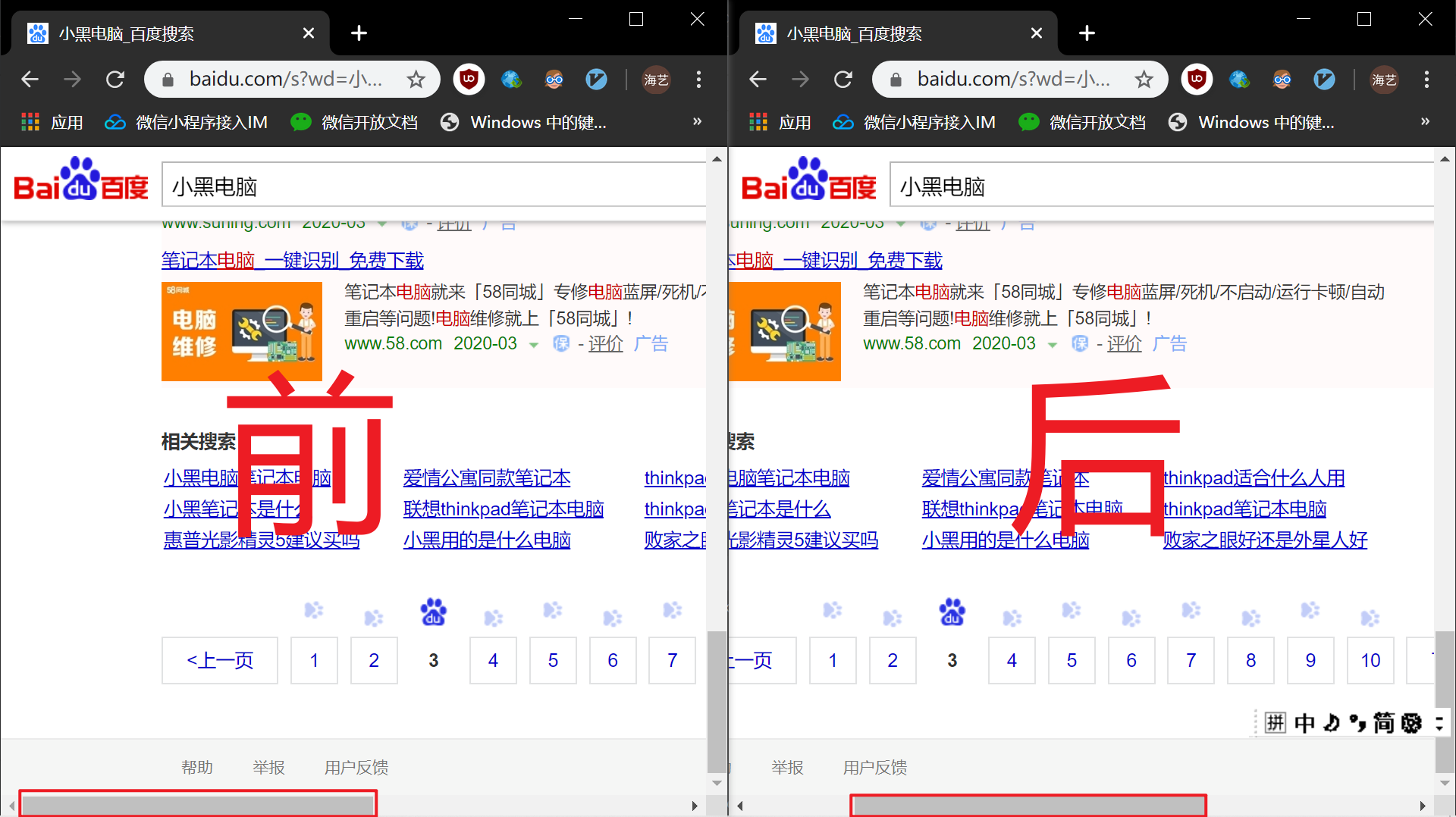Click the back arrow in the left browser window
This screenshot has height=817, width=1456.
30,79
